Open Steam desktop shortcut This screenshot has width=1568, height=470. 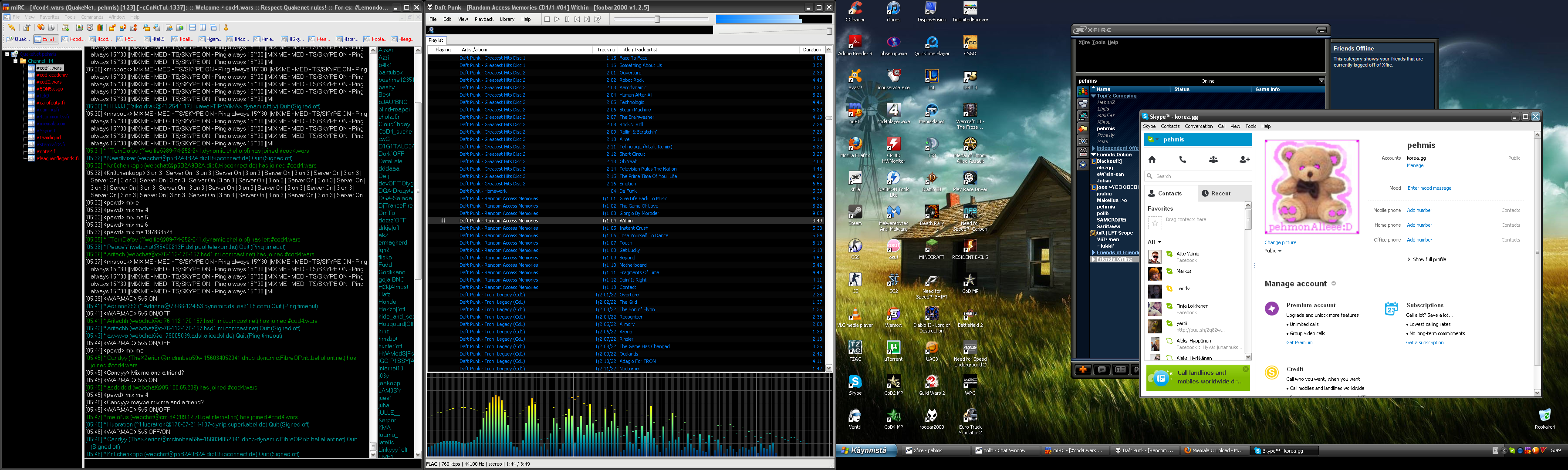tap(855, 215)
